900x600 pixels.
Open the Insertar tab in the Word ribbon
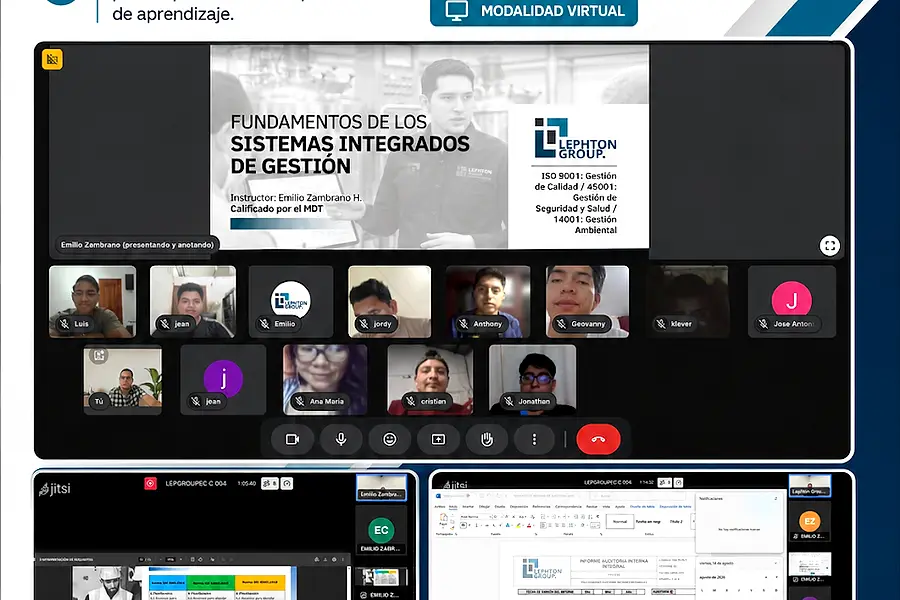pos(468,506)
